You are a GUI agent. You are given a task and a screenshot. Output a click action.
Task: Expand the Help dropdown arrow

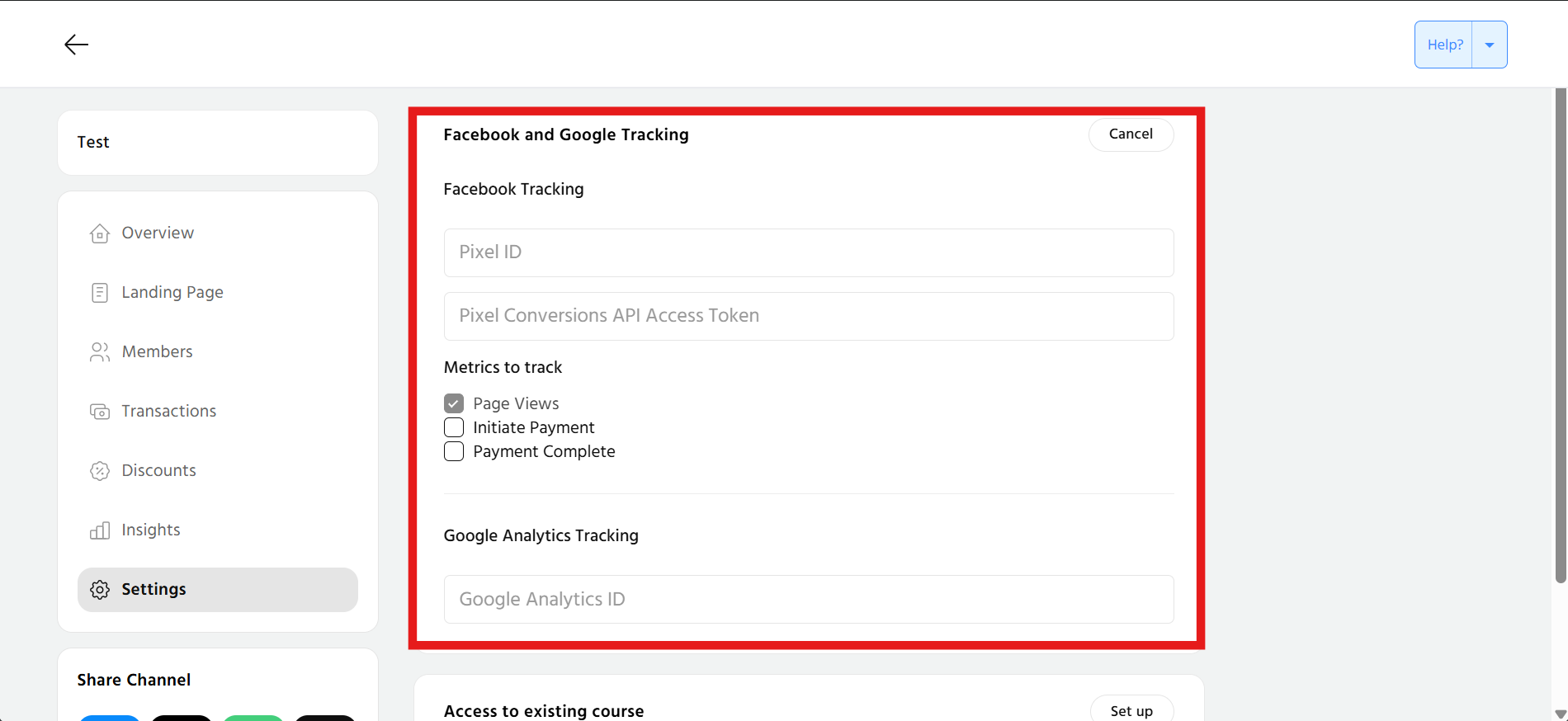click(x=1490, y=45)
